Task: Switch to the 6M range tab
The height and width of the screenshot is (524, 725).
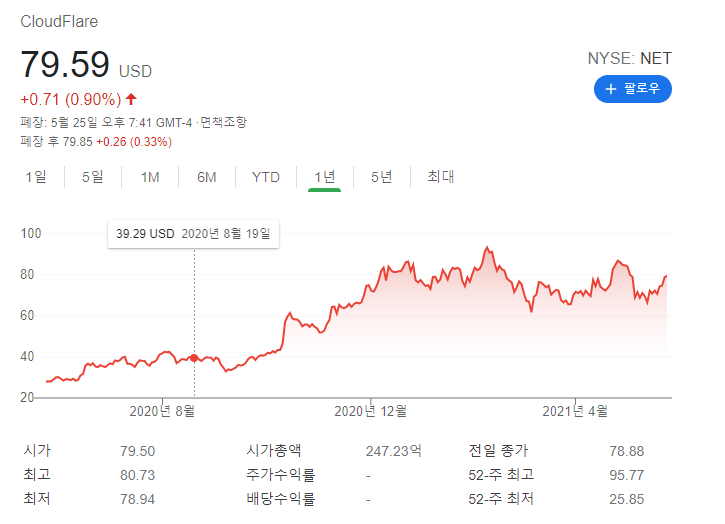Action: 206,177
